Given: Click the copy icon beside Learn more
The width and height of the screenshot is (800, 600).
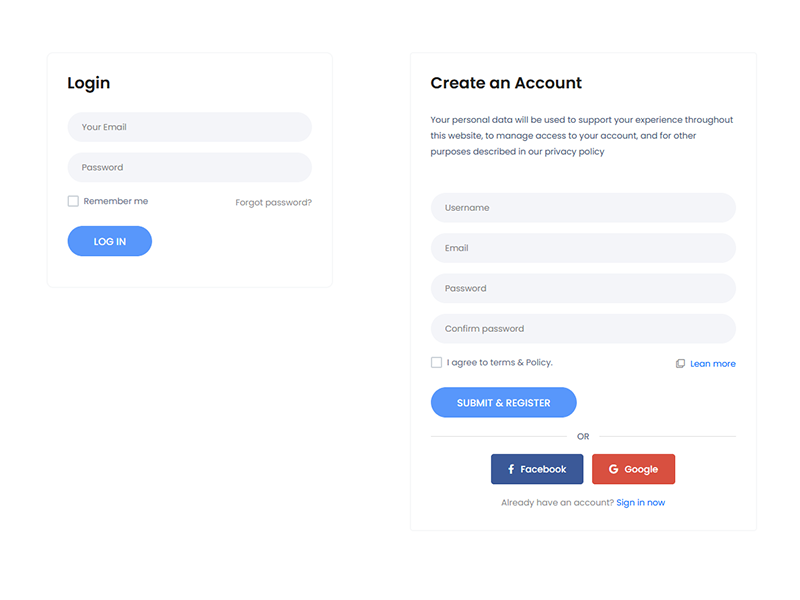Looking at the screenshot, I should 680,364.
